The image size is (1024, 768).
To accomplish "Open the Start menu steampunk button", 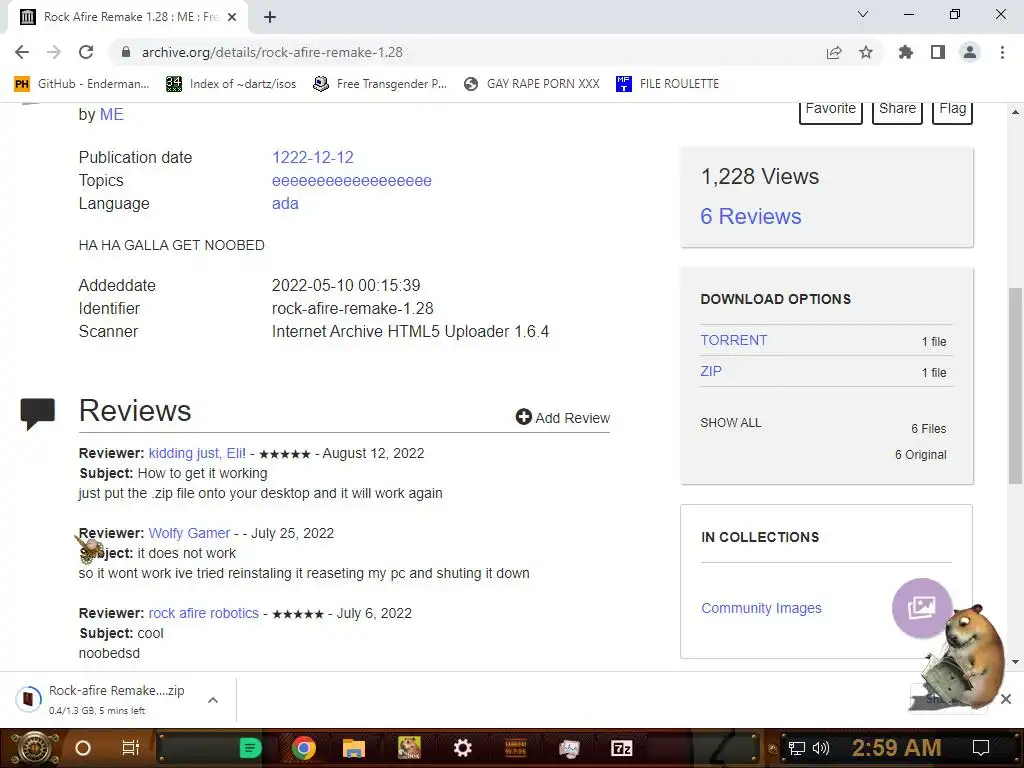I will (x=36, y=748).
